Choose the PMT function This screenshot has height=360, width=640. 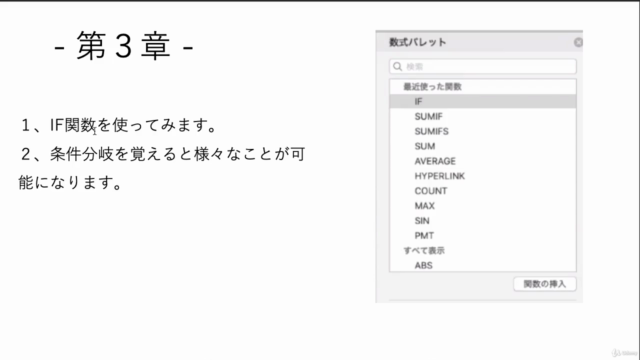point(483,236)
